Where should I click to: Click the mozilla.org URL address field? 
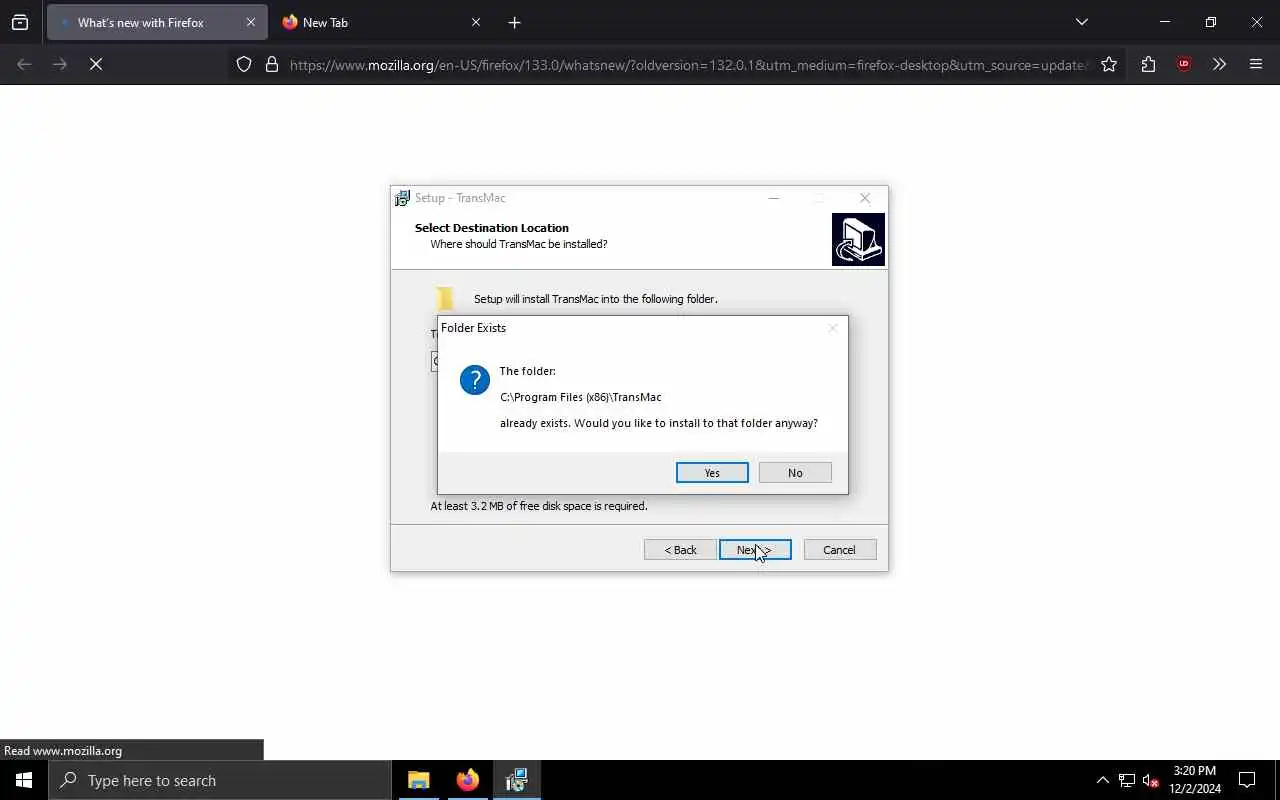pos(688,65)
